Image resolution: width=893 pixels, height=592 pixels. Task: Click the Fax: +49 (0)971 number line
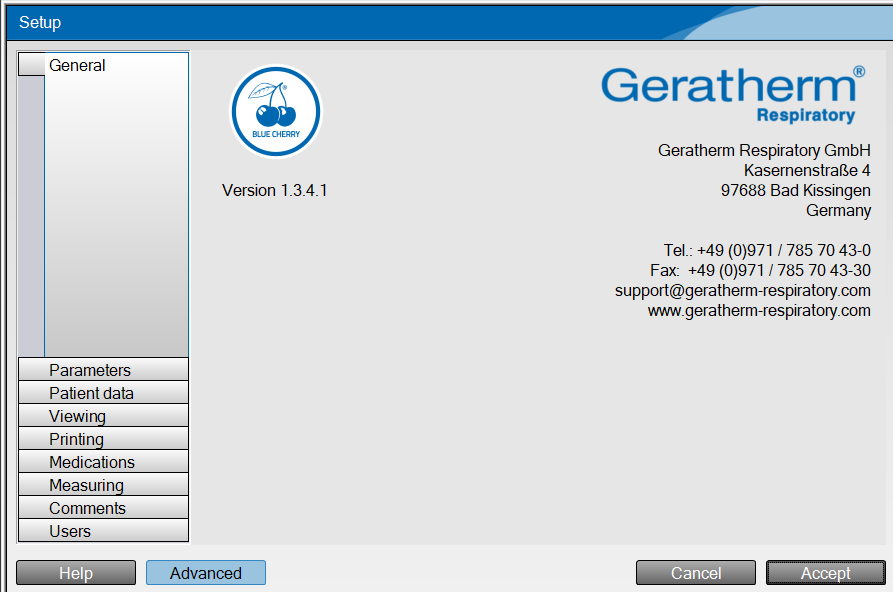coord(760,270)
